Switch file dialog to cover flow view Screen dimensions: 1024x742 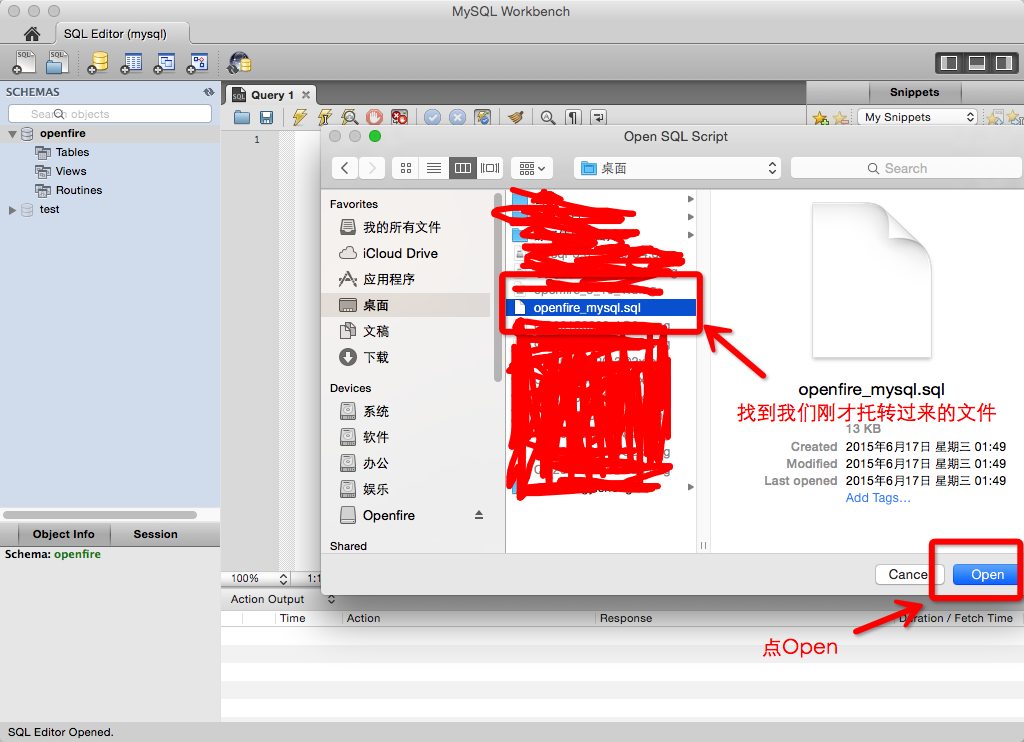(x=490, y=168)
